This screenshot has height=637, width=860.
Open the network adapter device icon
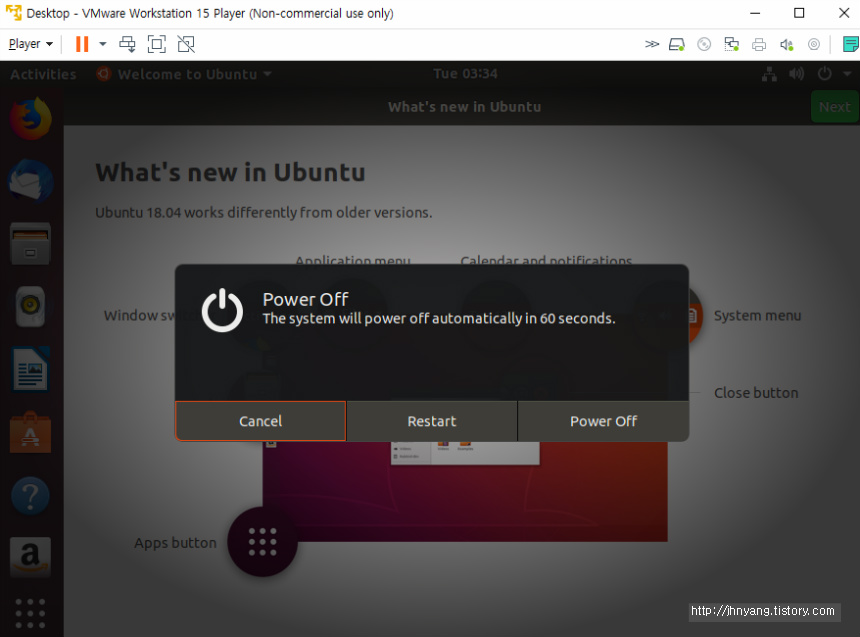coord(731,44)
